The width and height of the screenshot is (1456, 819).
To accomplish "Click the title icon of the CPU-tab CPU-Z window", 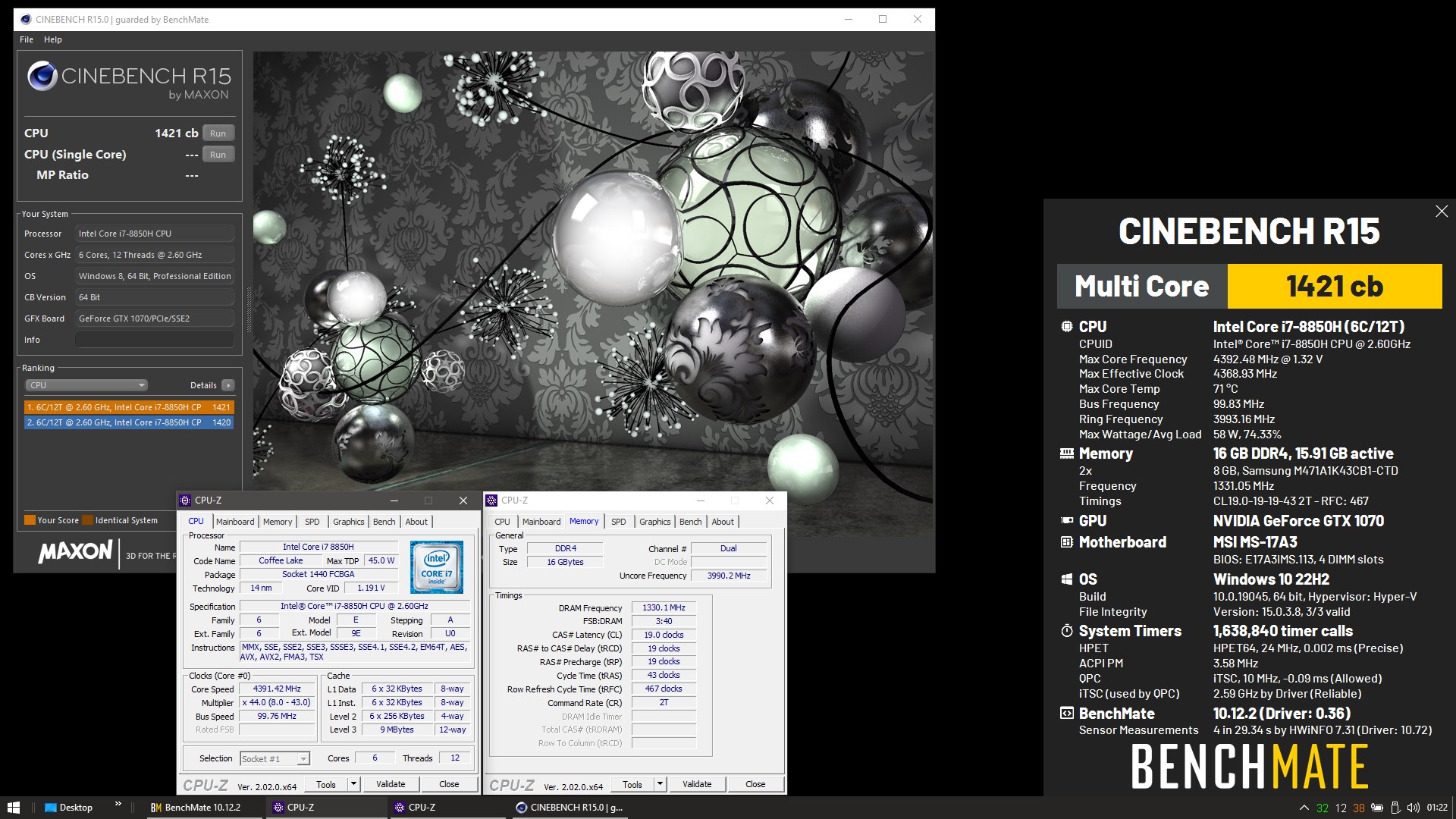I will coord(186,500).
